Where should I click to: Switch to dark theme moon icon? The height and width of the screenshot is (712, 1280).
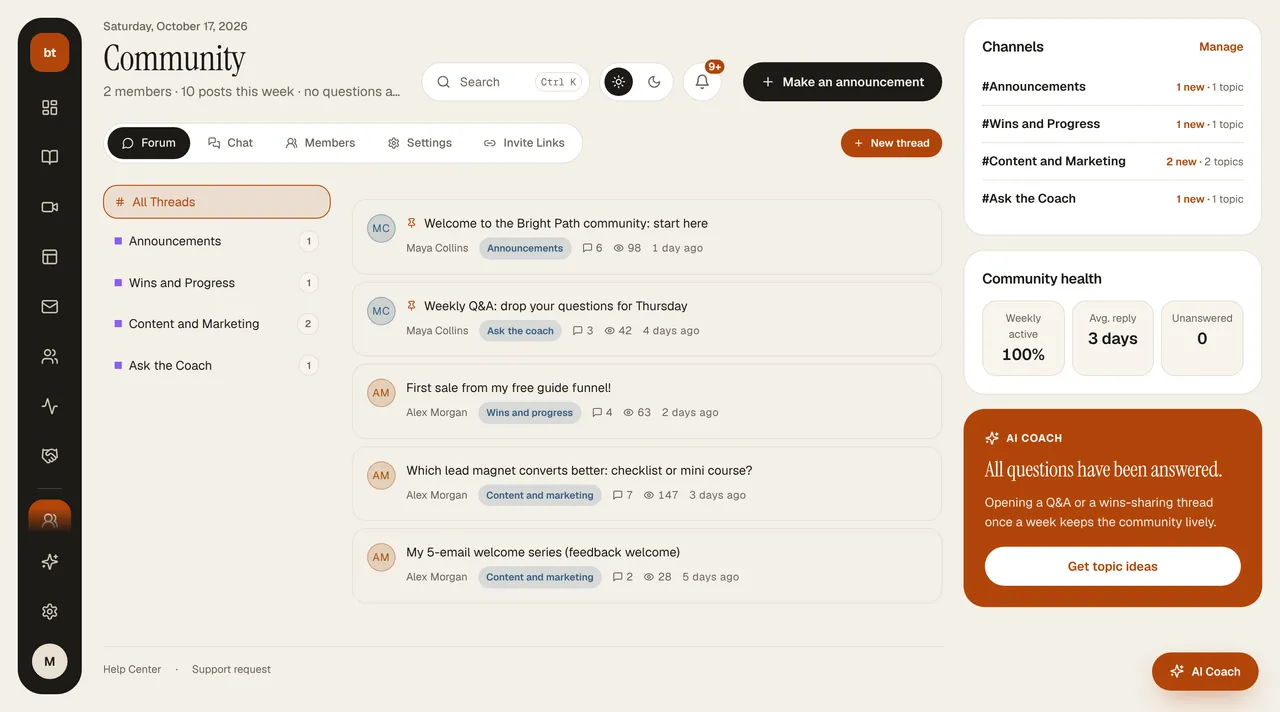[654, 82]
